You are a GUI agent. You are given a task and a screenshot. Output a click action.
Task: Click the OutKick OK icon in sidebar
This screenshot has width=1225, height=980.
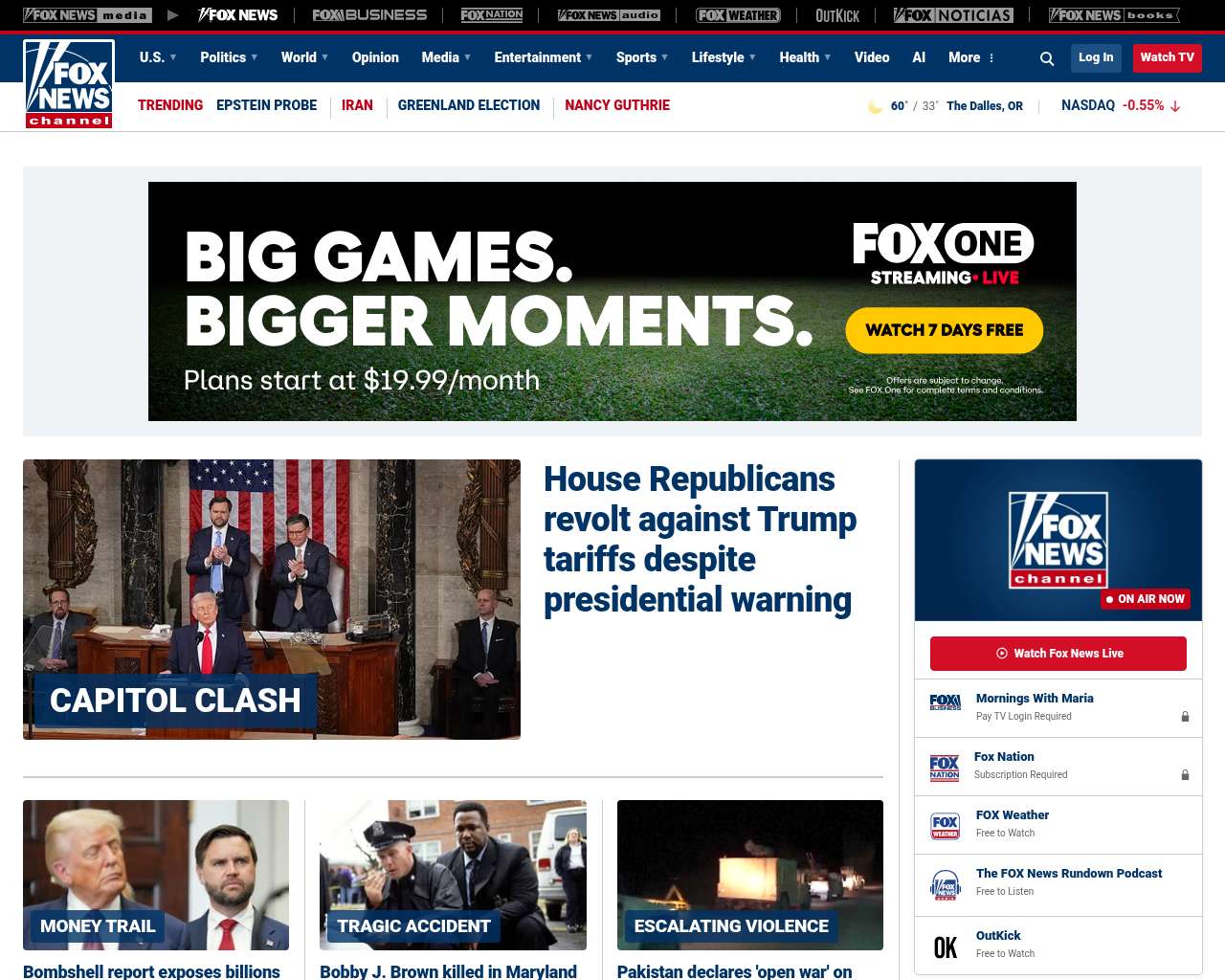946,947
